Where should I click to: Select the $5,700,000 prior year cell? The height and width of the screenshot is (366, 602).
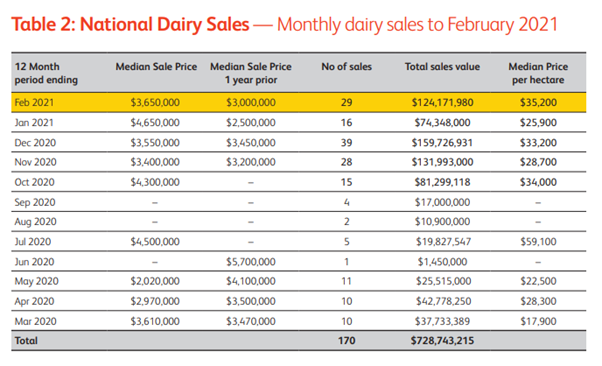click(x=251, y=262)
